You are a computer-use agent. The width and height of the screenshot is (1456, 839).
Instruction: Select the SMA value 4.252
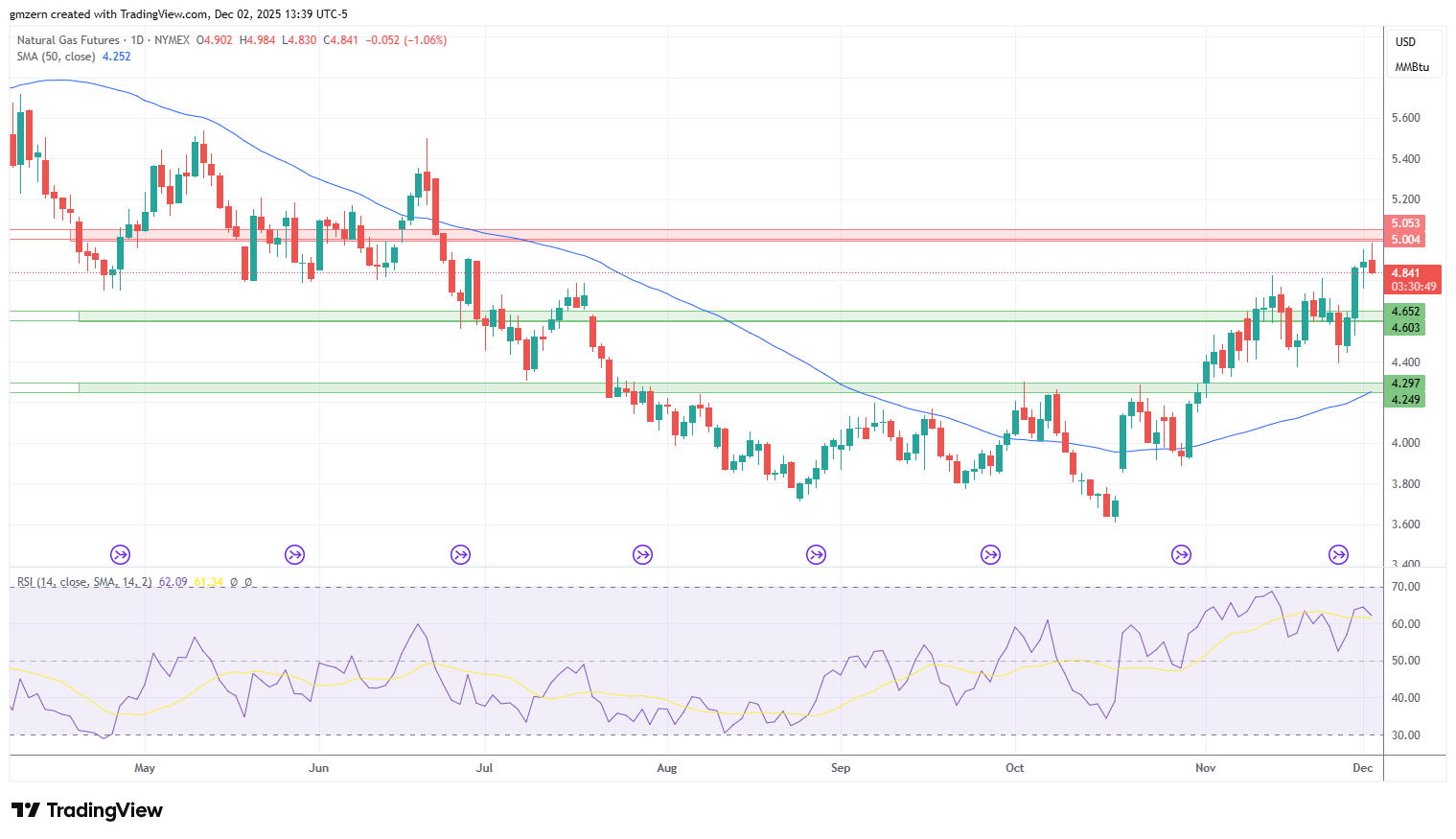click(117, 57)
